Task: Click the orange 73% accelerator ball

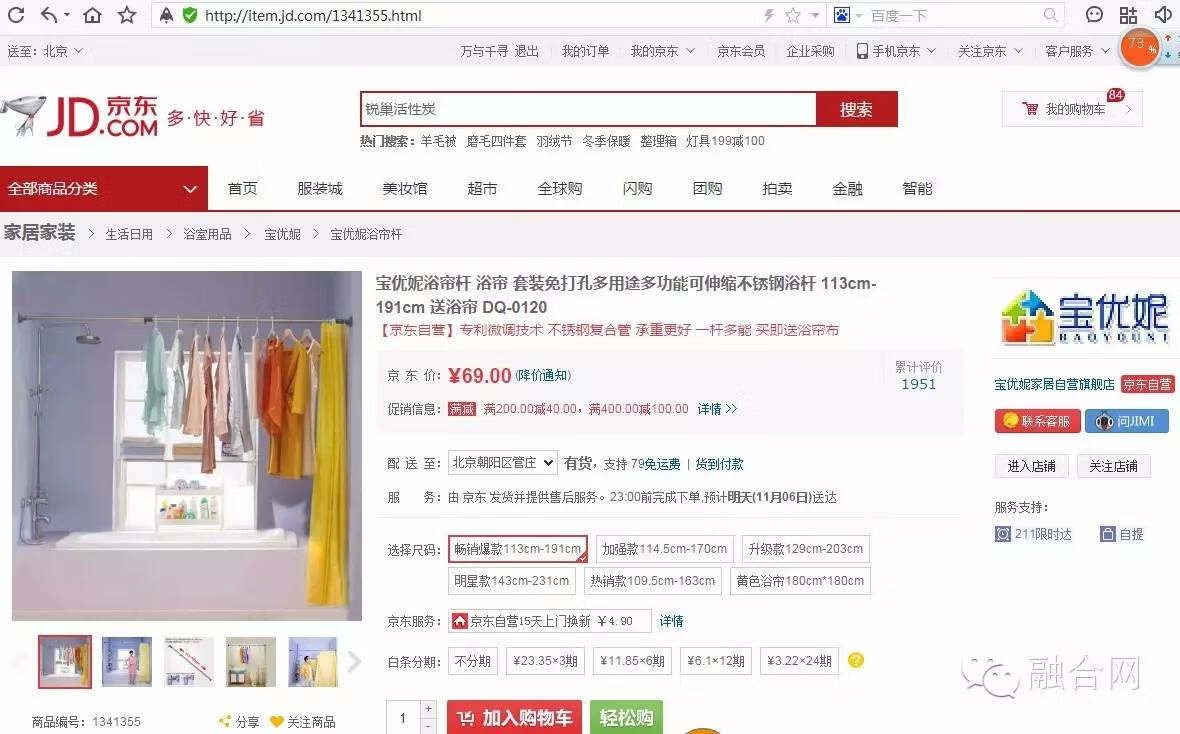Action: [x=1140, y=47]
